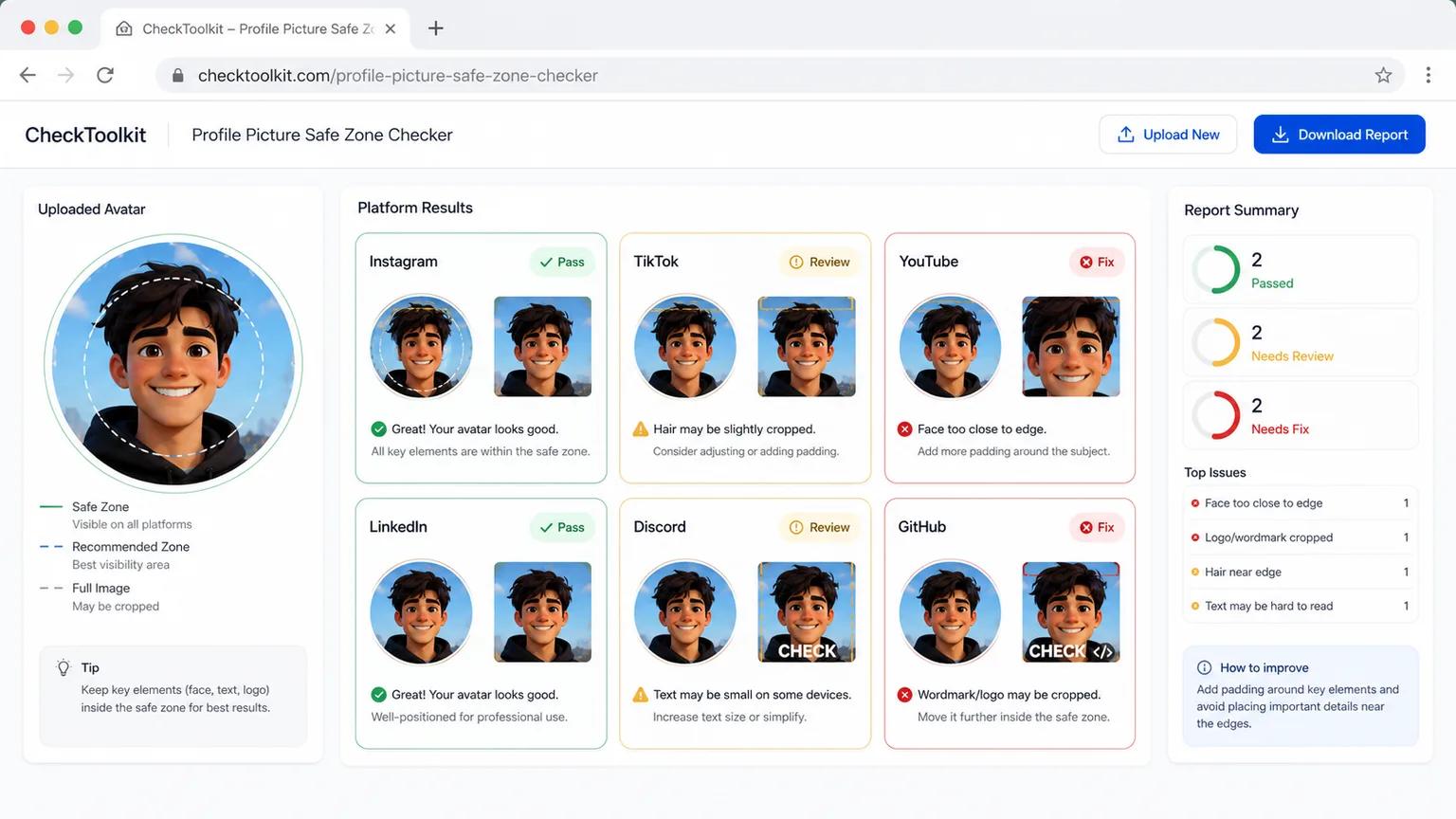Image resolution: width=1456 pixels, height=819 pixels.
Task: Select the CheckToolkit Profile Picture tab
Action: pos(255,28)
